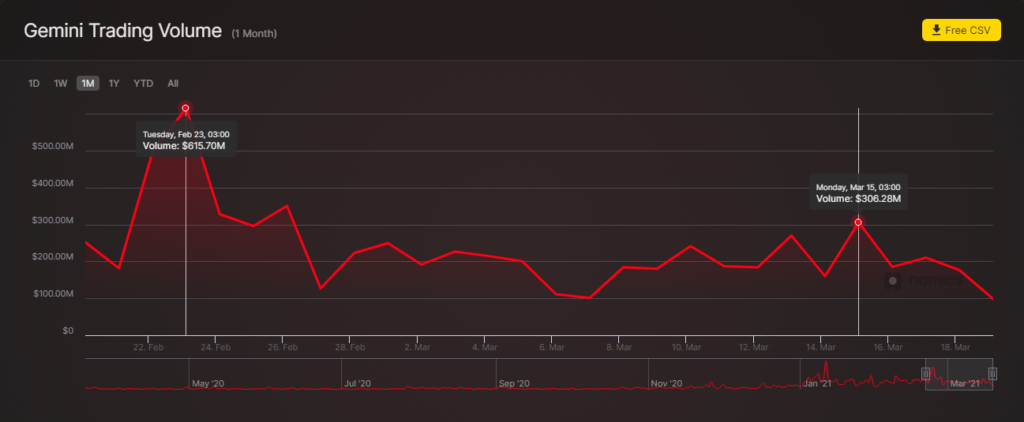Click the '22. Feb' x-axis label
Image resolution: width=1024 pixels, height=422 pixels.
pyautogui.click(x=148, y=347)
